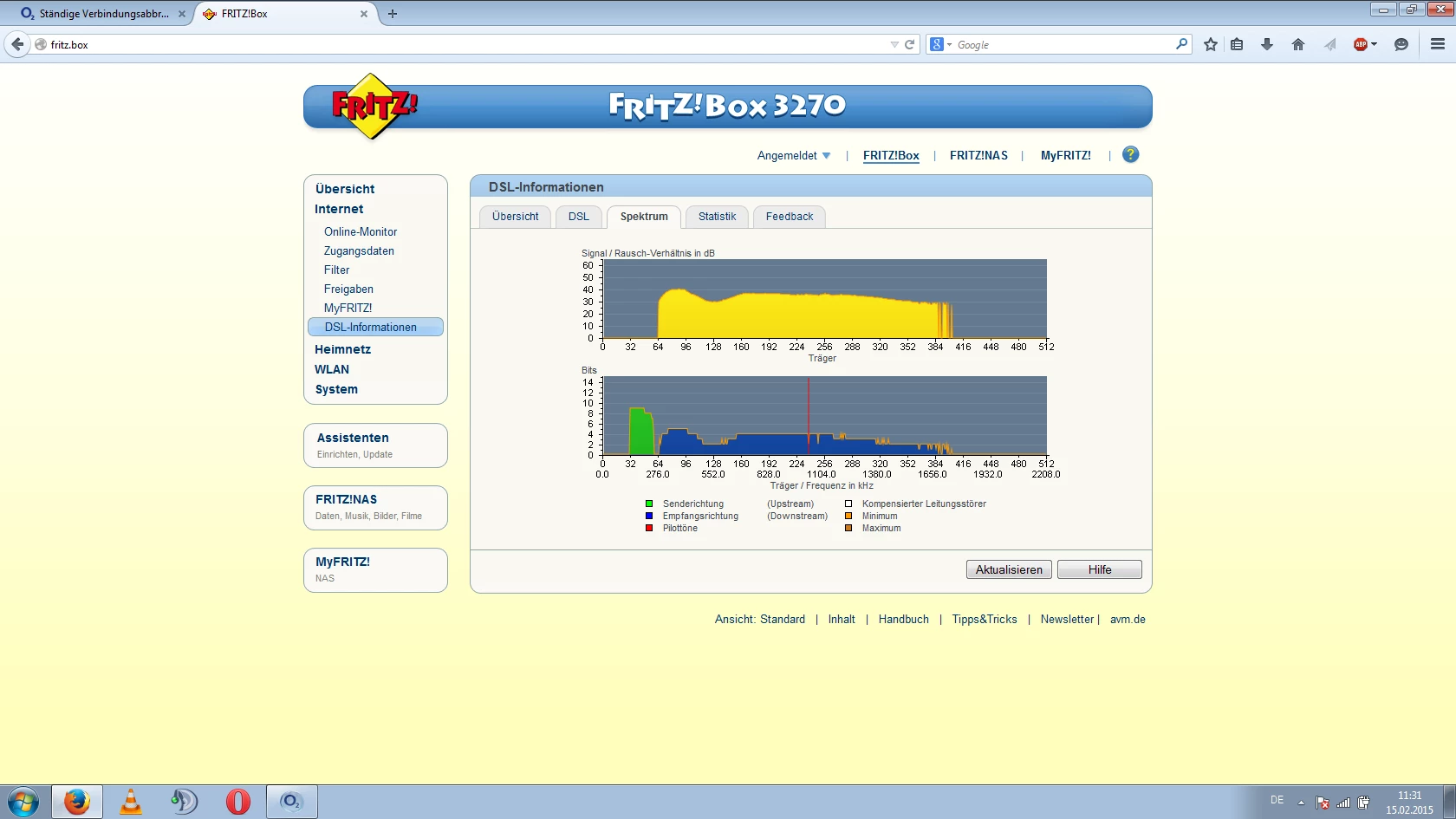
Task: Open the downloads arrow icon
Action: pyautogui.click(x=1267, y=44)
